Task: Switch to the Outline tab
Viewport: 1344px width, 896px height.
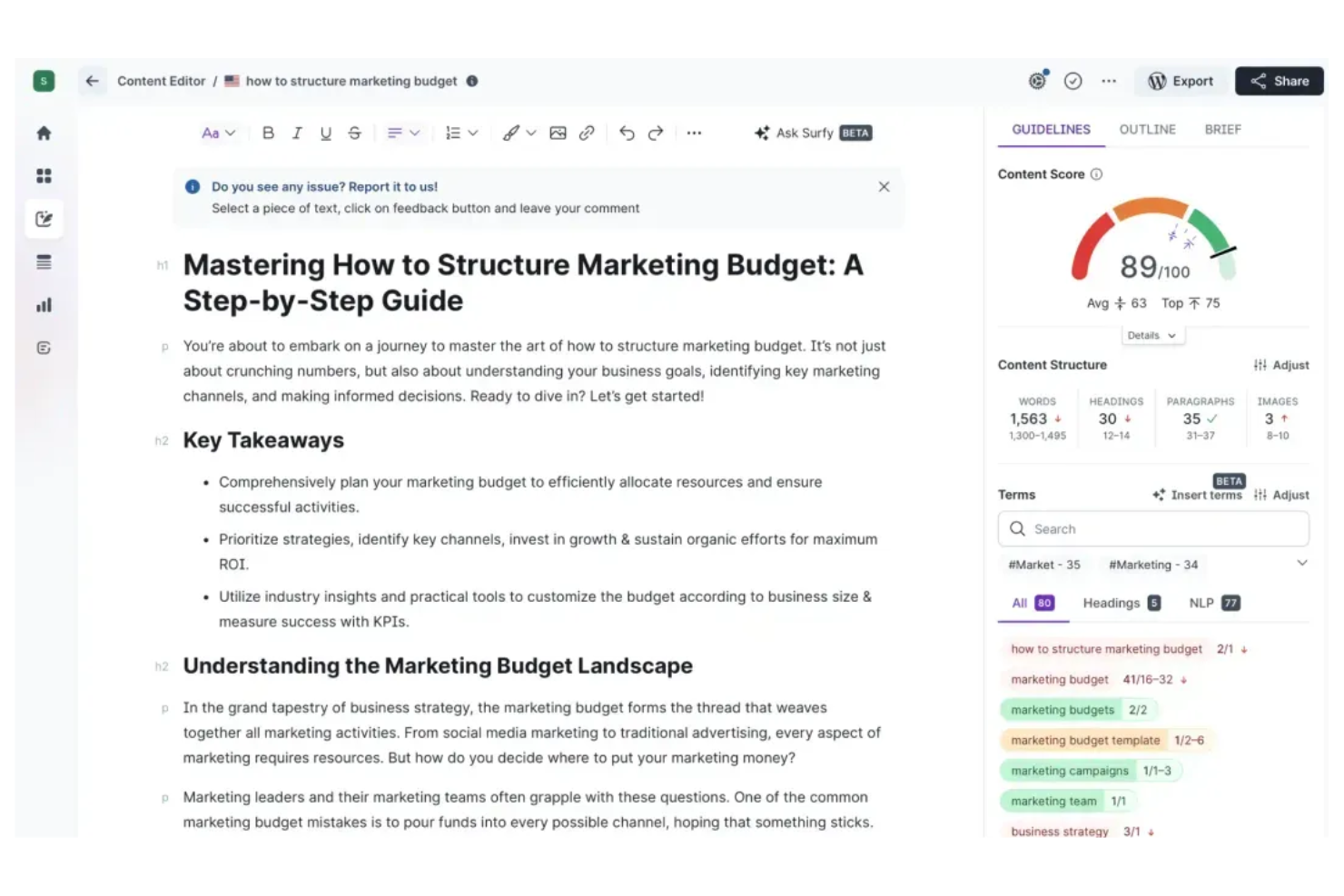Action: pos(1147,129)
